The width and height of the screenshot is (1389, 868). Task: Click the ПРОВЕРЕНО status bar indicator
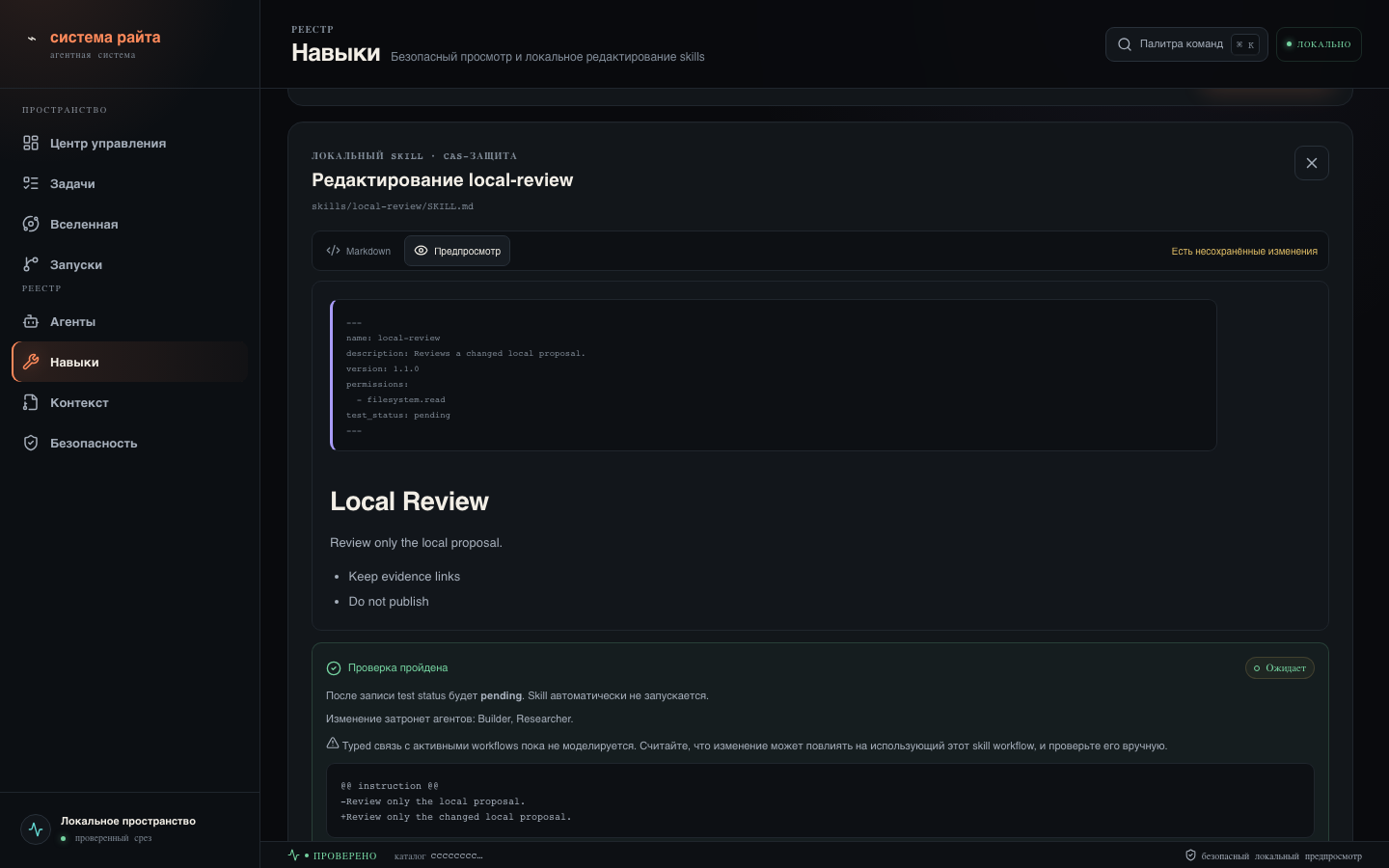(333, 855)
